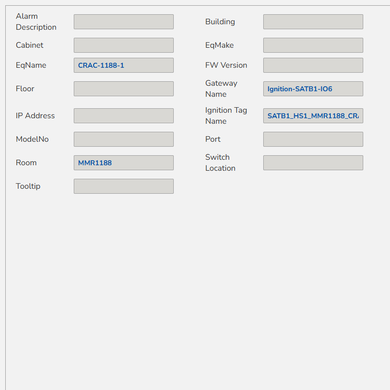The width and height of the screenshot is (390, 390).
Task: Click the Ignition Tag Name field
Action: pyautogui.click(x=313, y=116)
